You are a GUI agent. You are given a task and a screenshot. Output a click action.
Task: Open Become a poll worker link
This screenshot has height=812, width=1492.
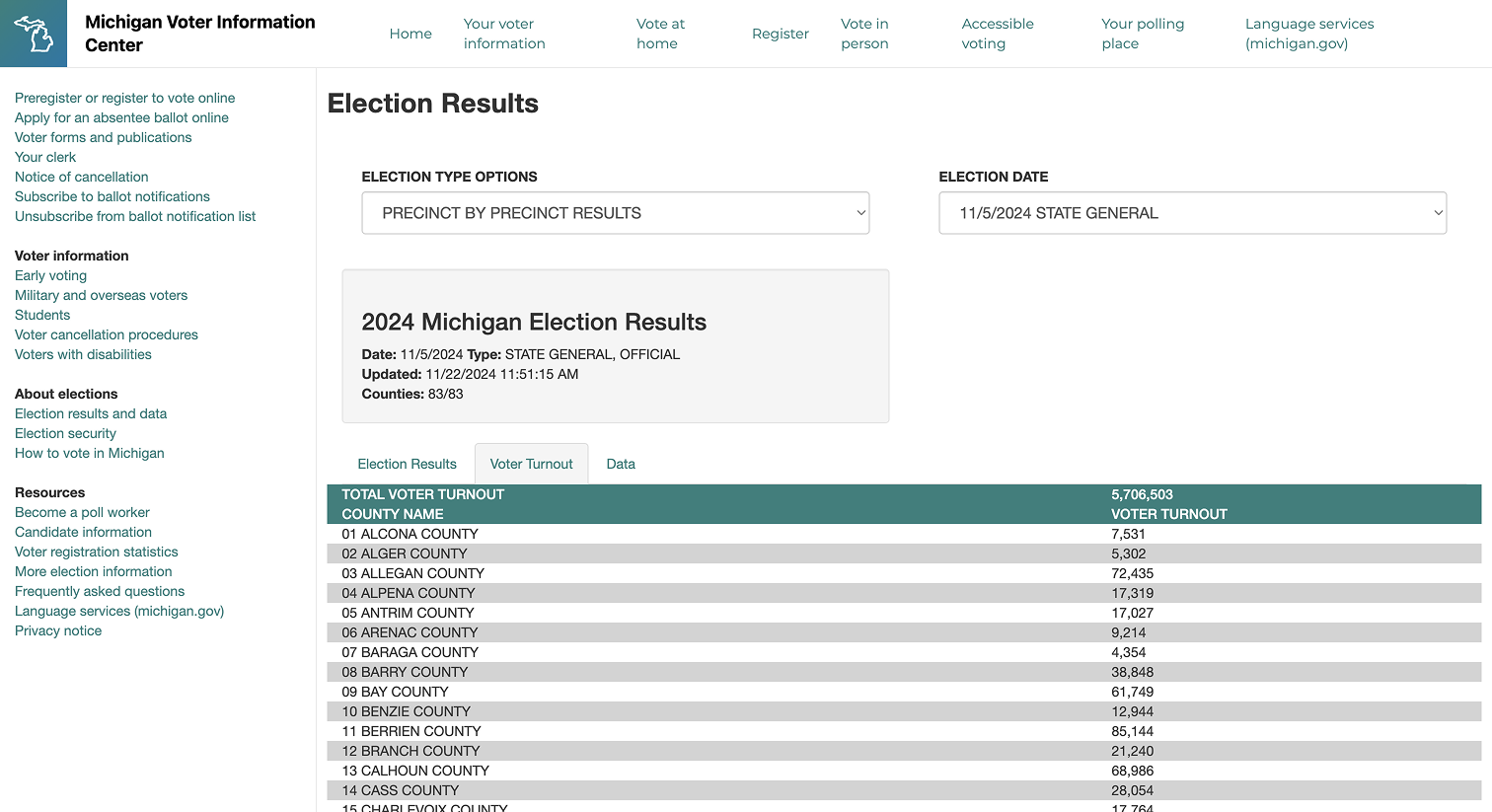82,512
